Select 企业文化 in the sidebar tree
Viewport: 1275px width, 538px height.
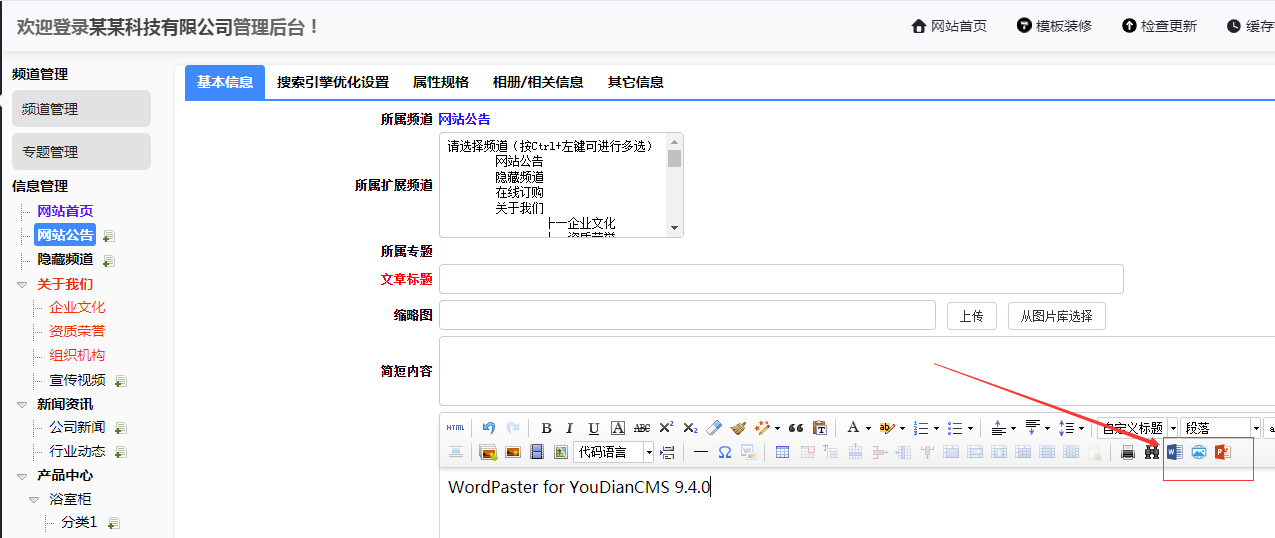pos(77,308)
